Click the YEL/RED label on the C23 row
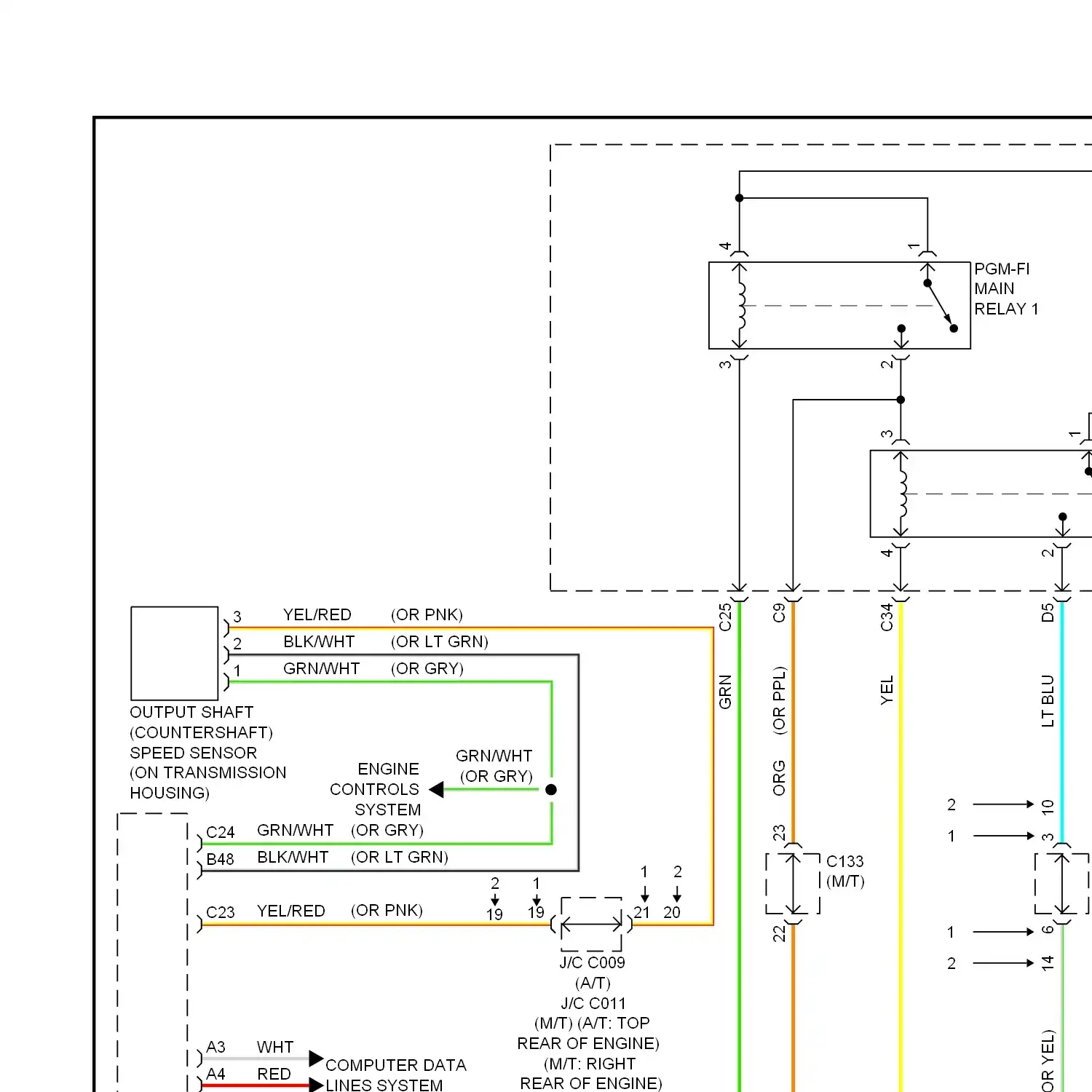Image resolution: width=1092 pixels, height=1092 pixels. point(291,911)
